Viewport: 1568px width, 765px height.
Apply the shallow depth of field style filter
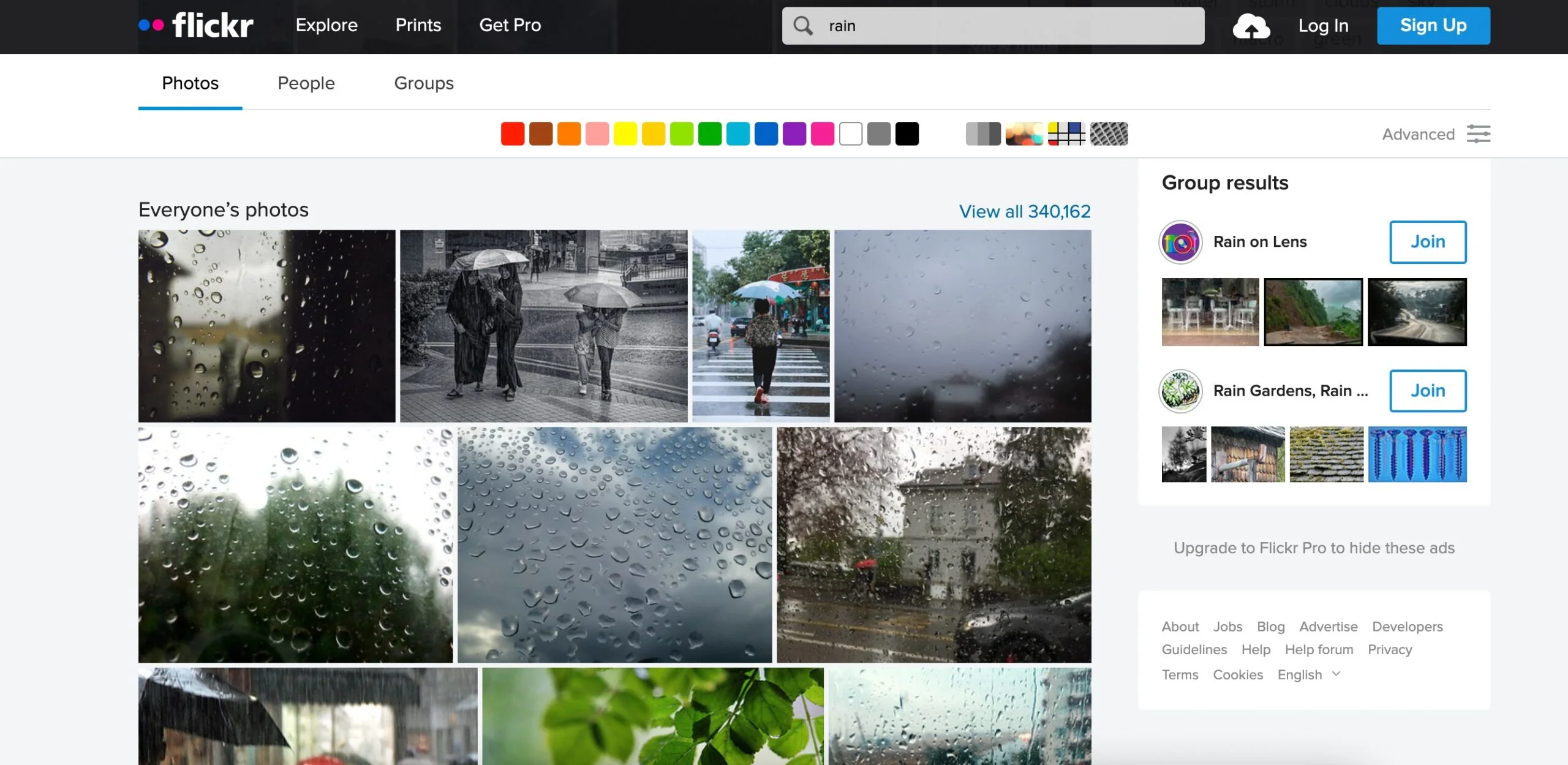tap(1024, 134)
